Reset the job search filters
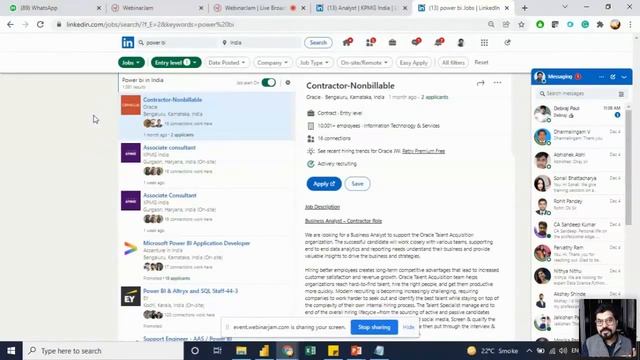Screen dimensions: 640x360 (x=481, y=62)
